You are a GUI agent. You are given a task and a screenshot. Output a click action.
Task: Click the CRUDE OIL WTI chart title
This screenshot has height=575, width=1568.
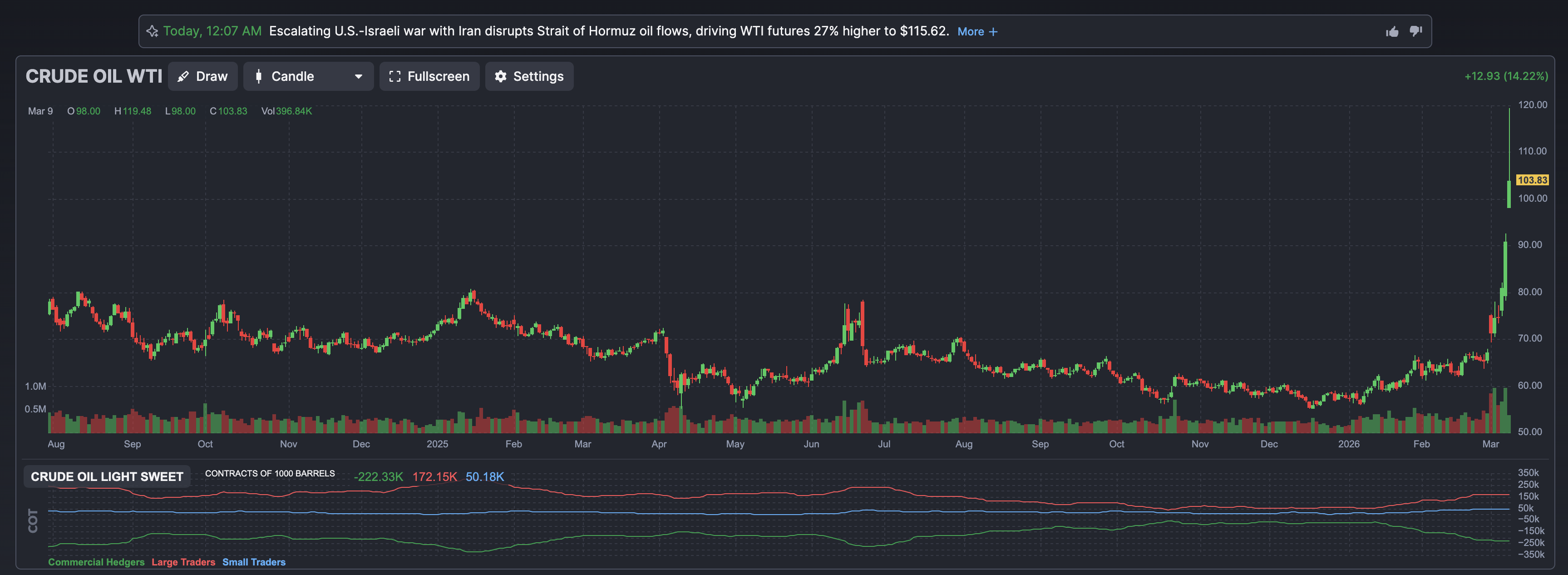pyautogui.click(x=94, y=77)
